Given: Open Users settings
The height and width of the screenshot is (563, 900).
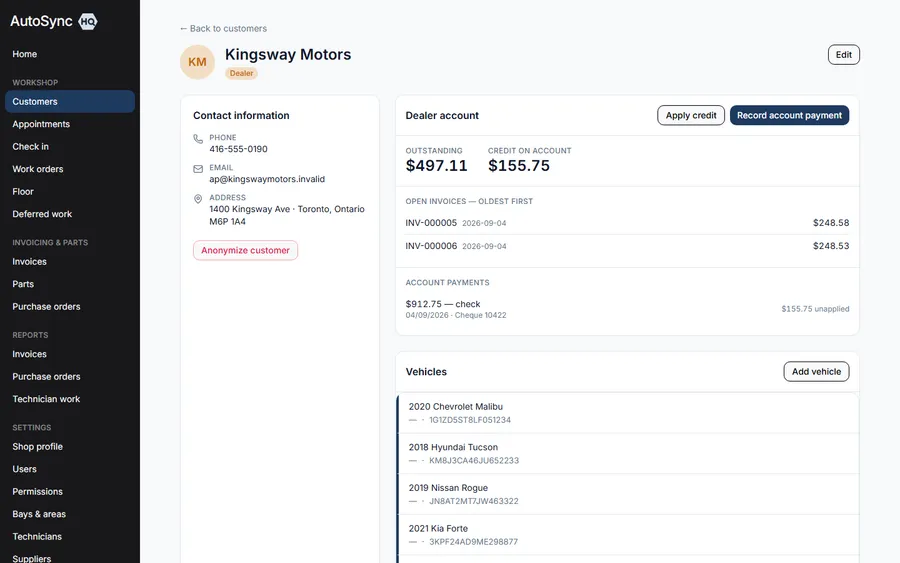Looking at the screenshot, I should point(70,469).
